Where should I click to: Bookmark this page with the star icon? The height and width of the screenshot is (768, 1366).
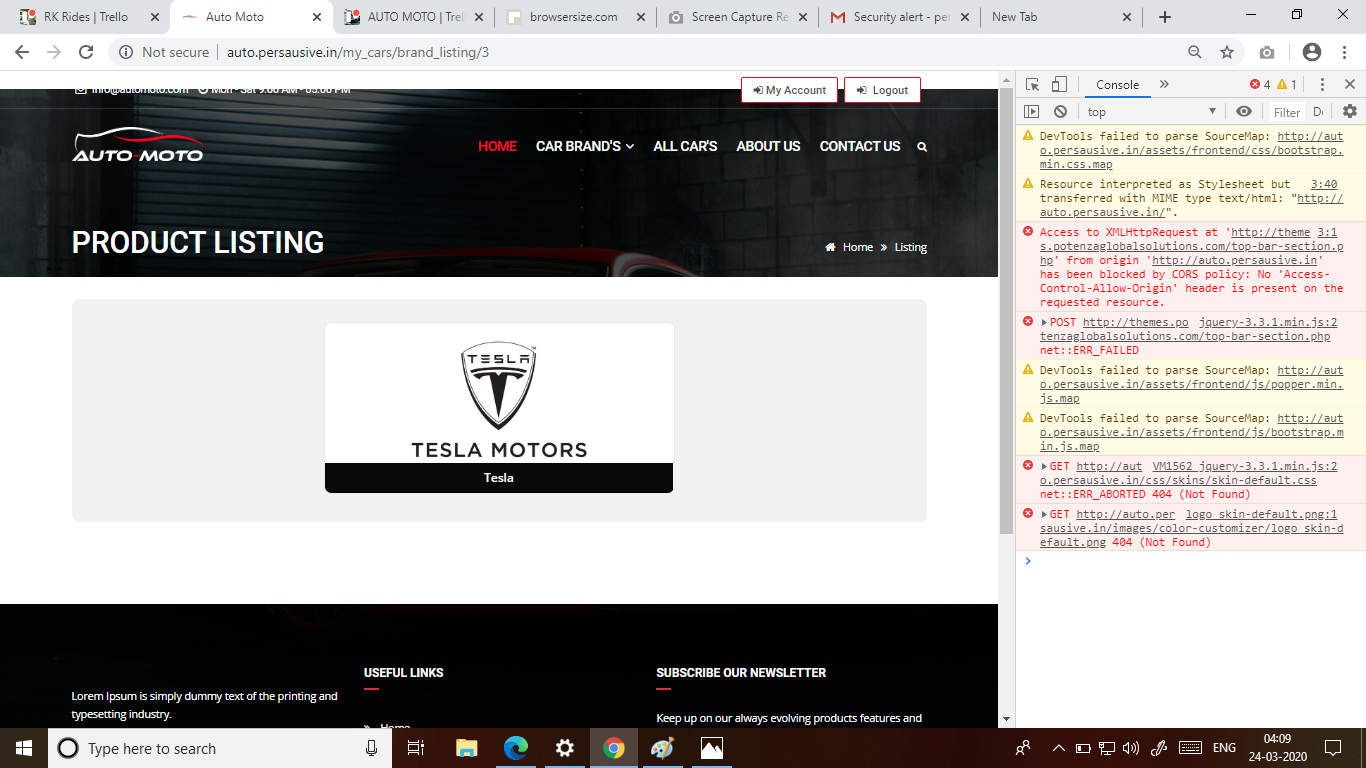(x=1227, y=52)
